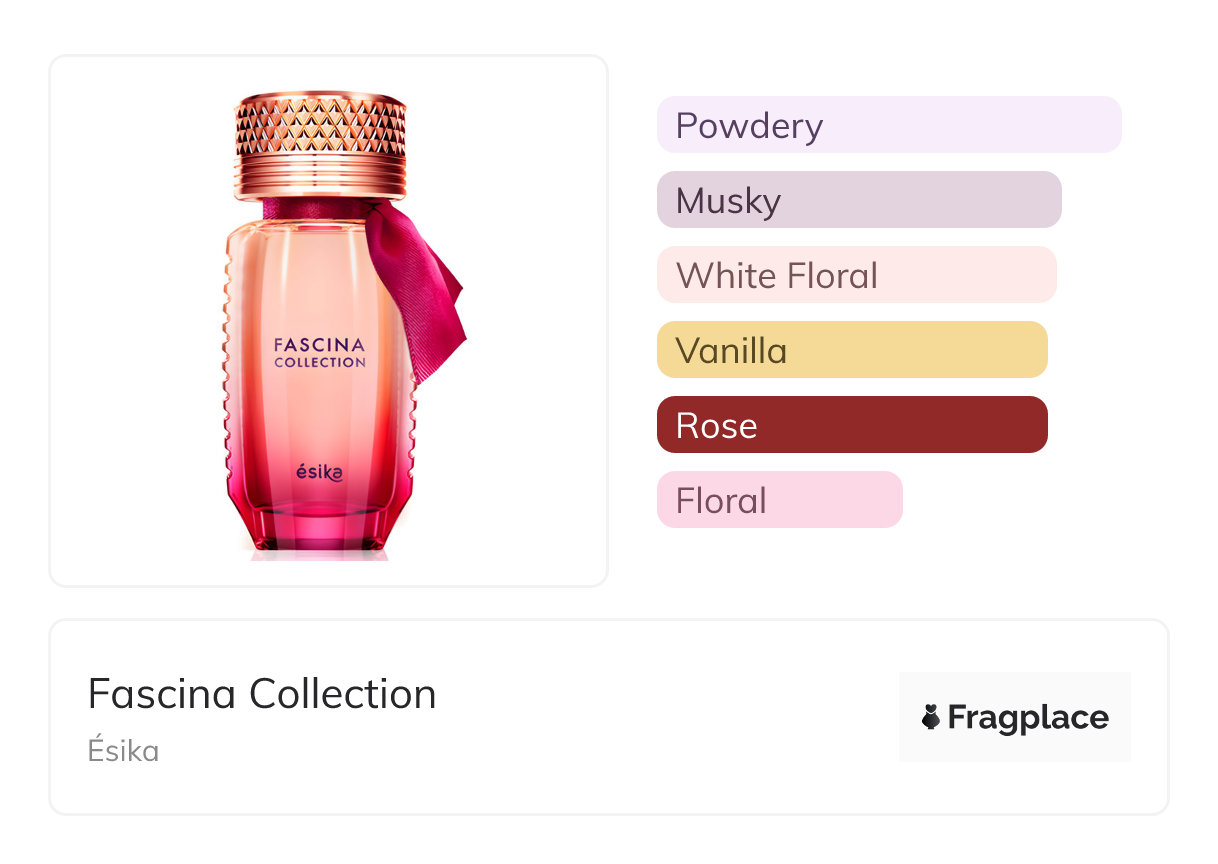Click the FASCINA text printed on the bottle
The height and width of the screenshot is (864, 1218).
(319, 345)
